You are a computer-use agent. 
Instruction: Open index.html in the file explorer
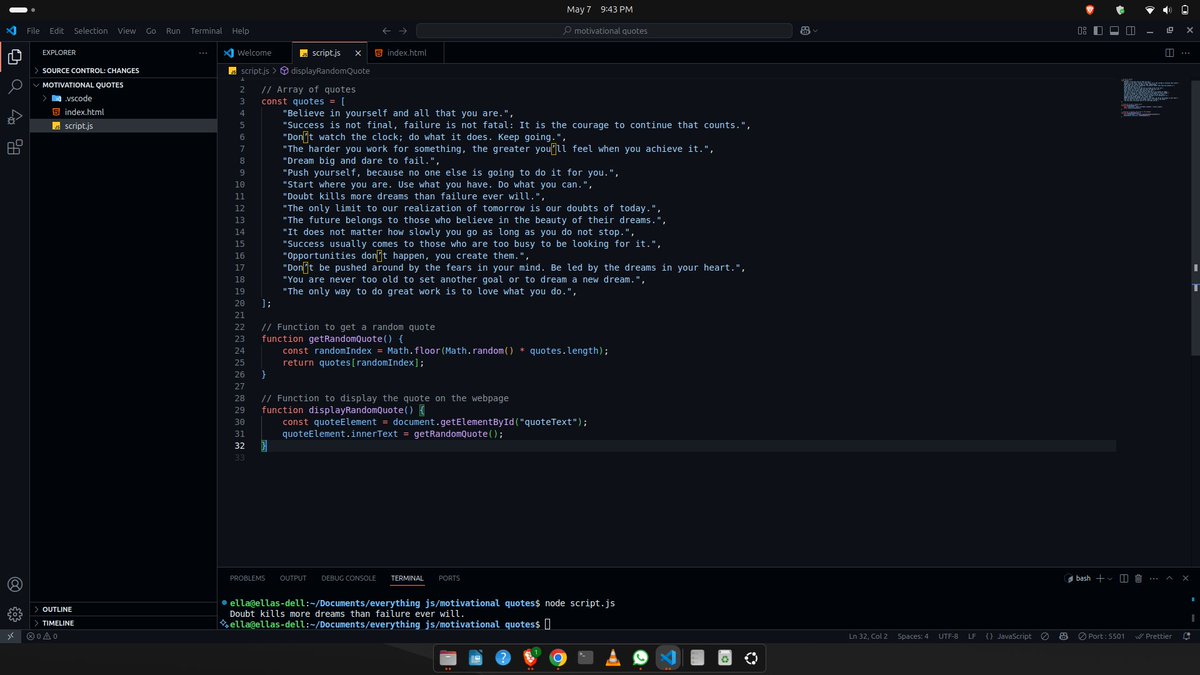123,112
